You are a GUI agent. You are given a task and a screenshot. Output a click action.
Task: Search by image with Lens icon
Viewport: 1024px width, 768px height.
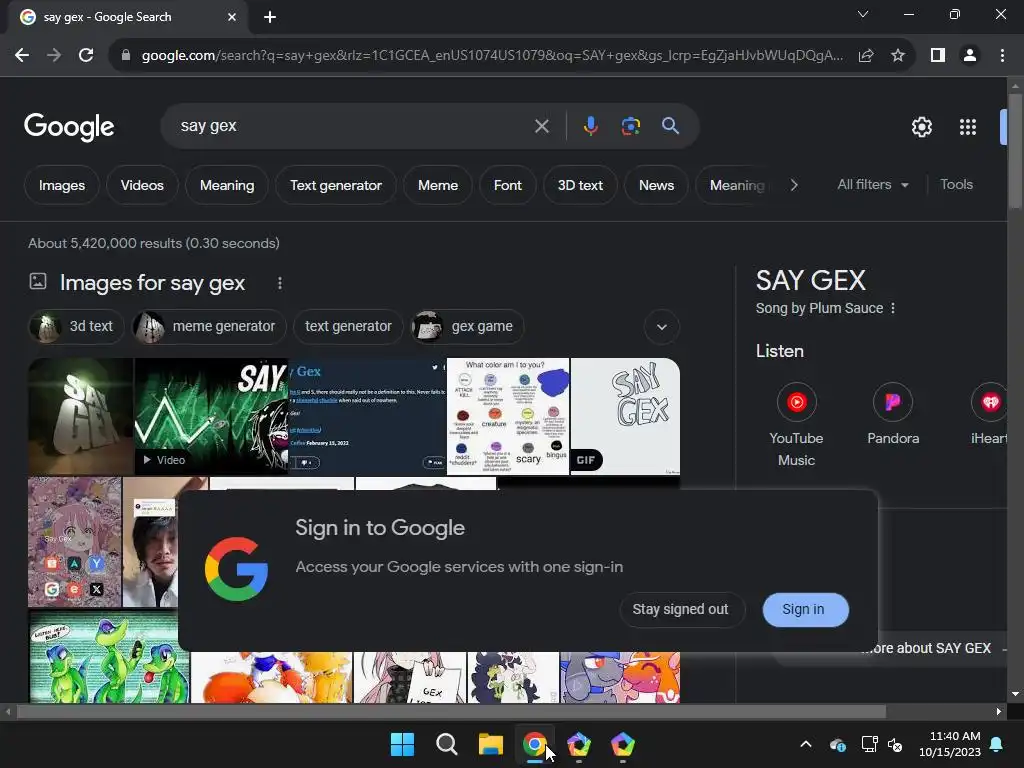630,126
